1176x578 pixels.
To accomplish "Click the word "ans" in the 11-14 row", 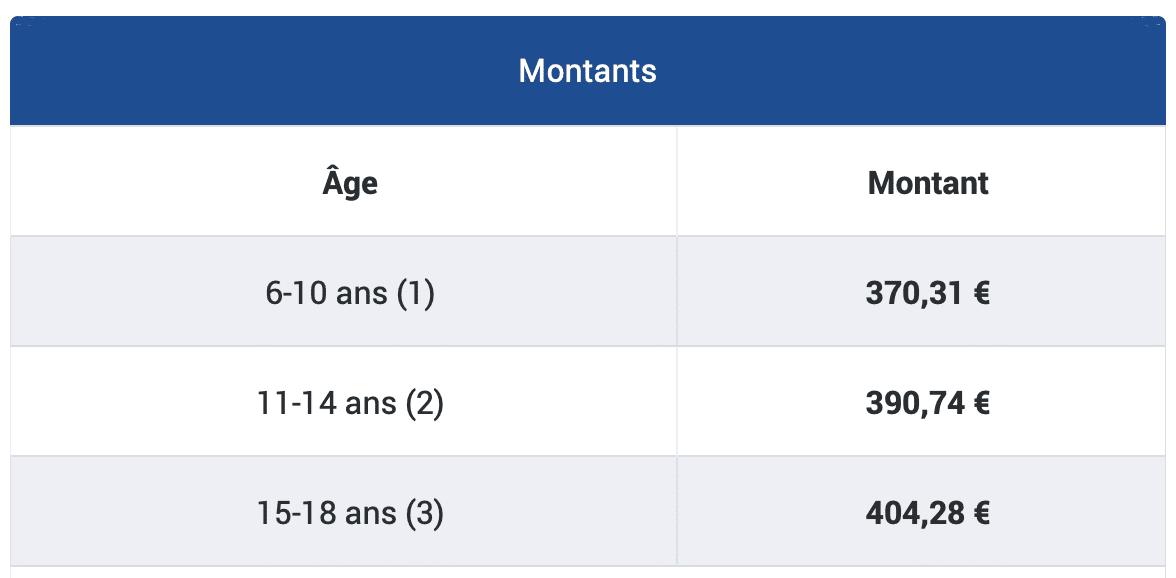I will [x=370, y=403].
